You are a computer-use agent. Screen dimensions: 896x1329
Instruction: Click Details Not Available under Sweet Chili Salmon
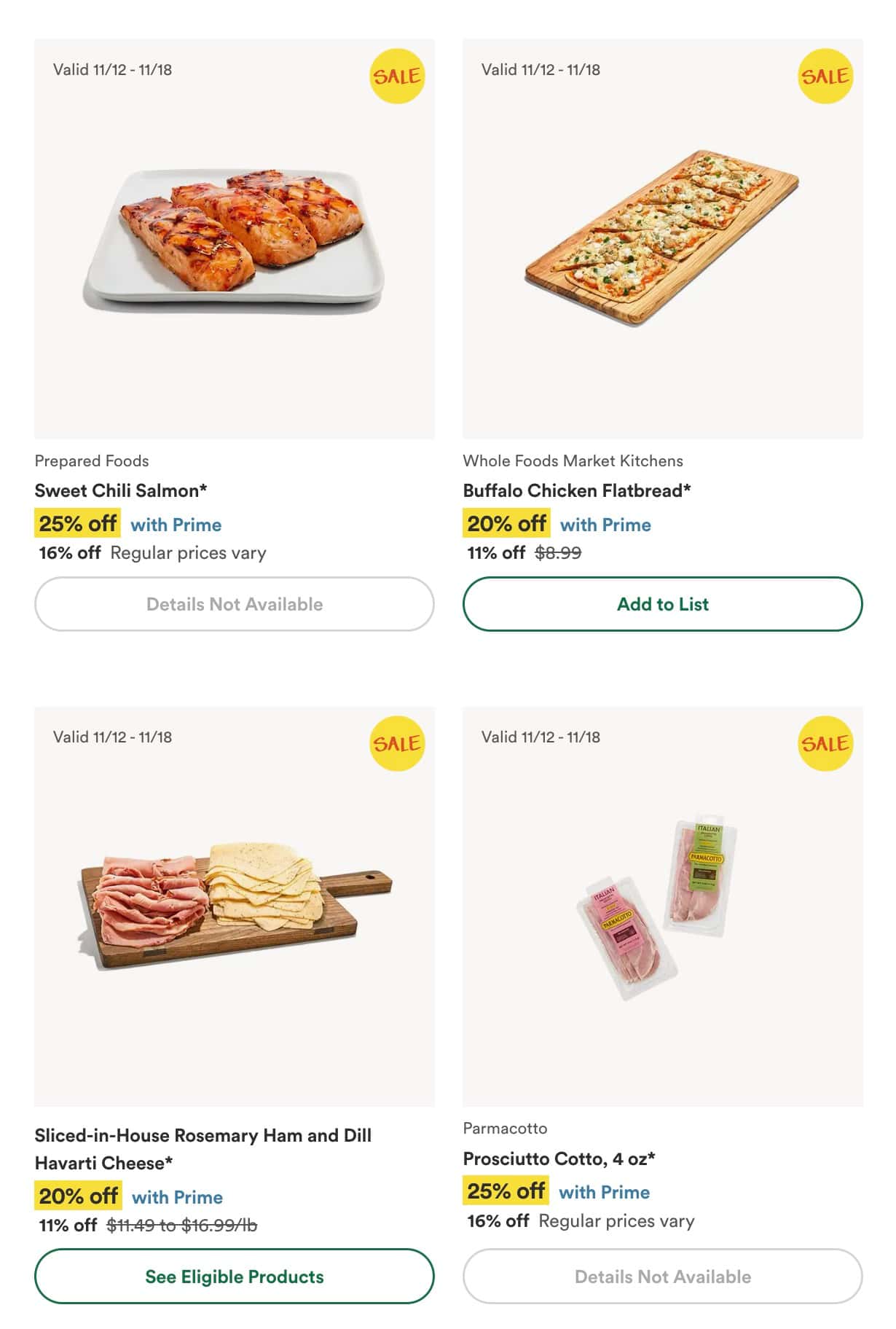234,604
